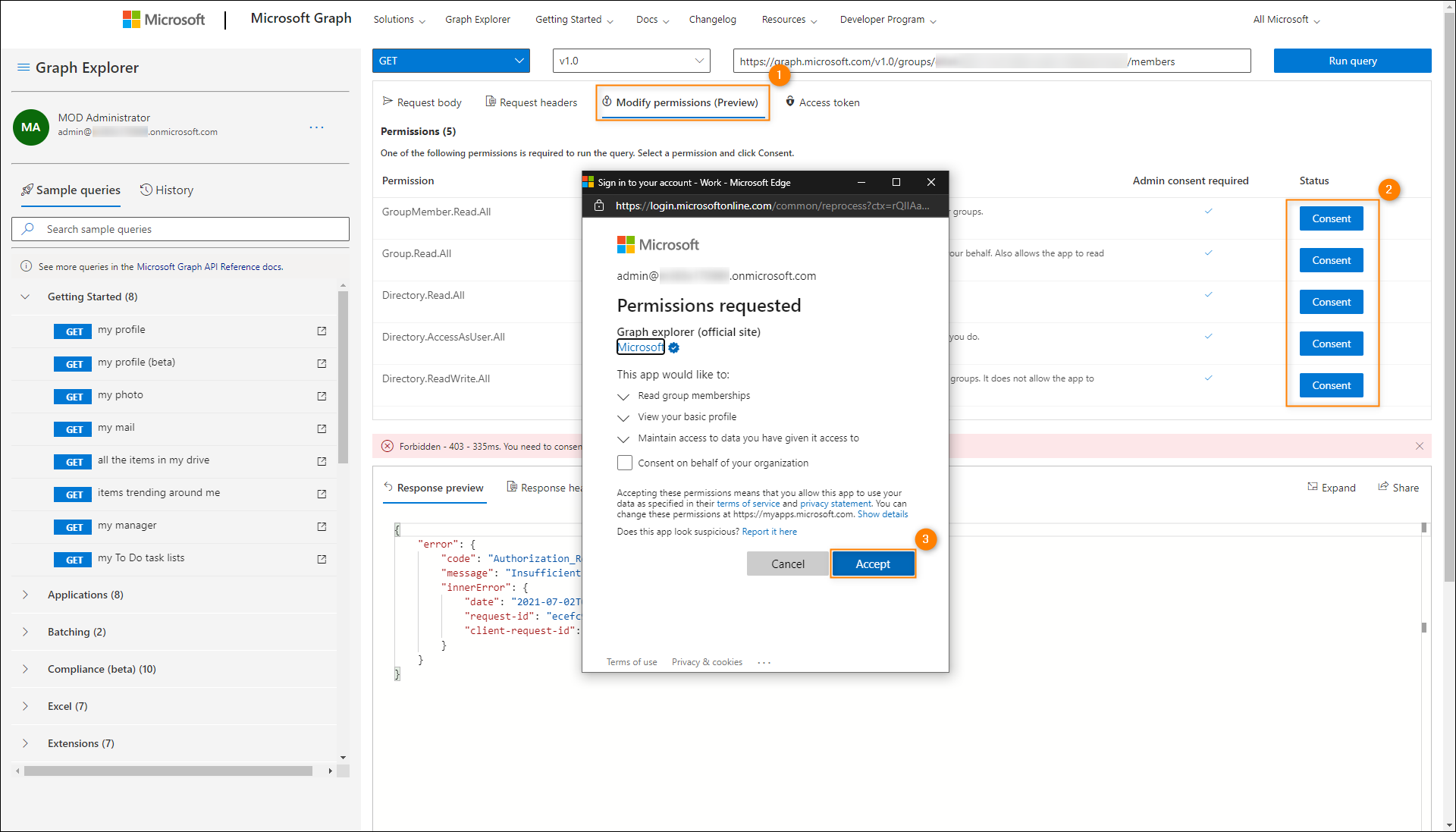Expand Maintain access to data permission details
Screen dimensions: 1456x832
[623, 439]
